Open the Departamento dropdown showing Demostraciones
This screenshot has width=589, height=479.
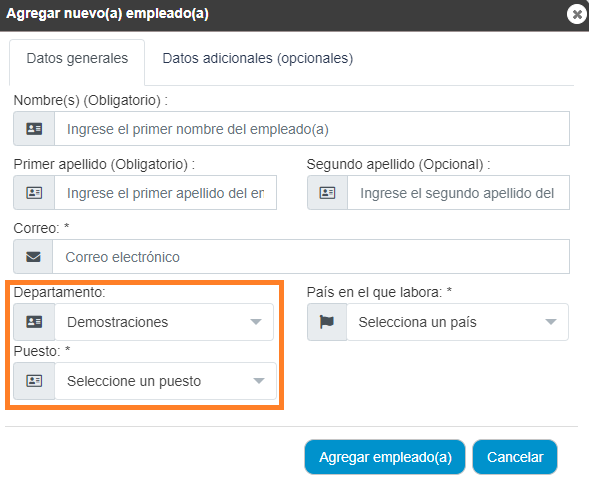pos(164,322)
